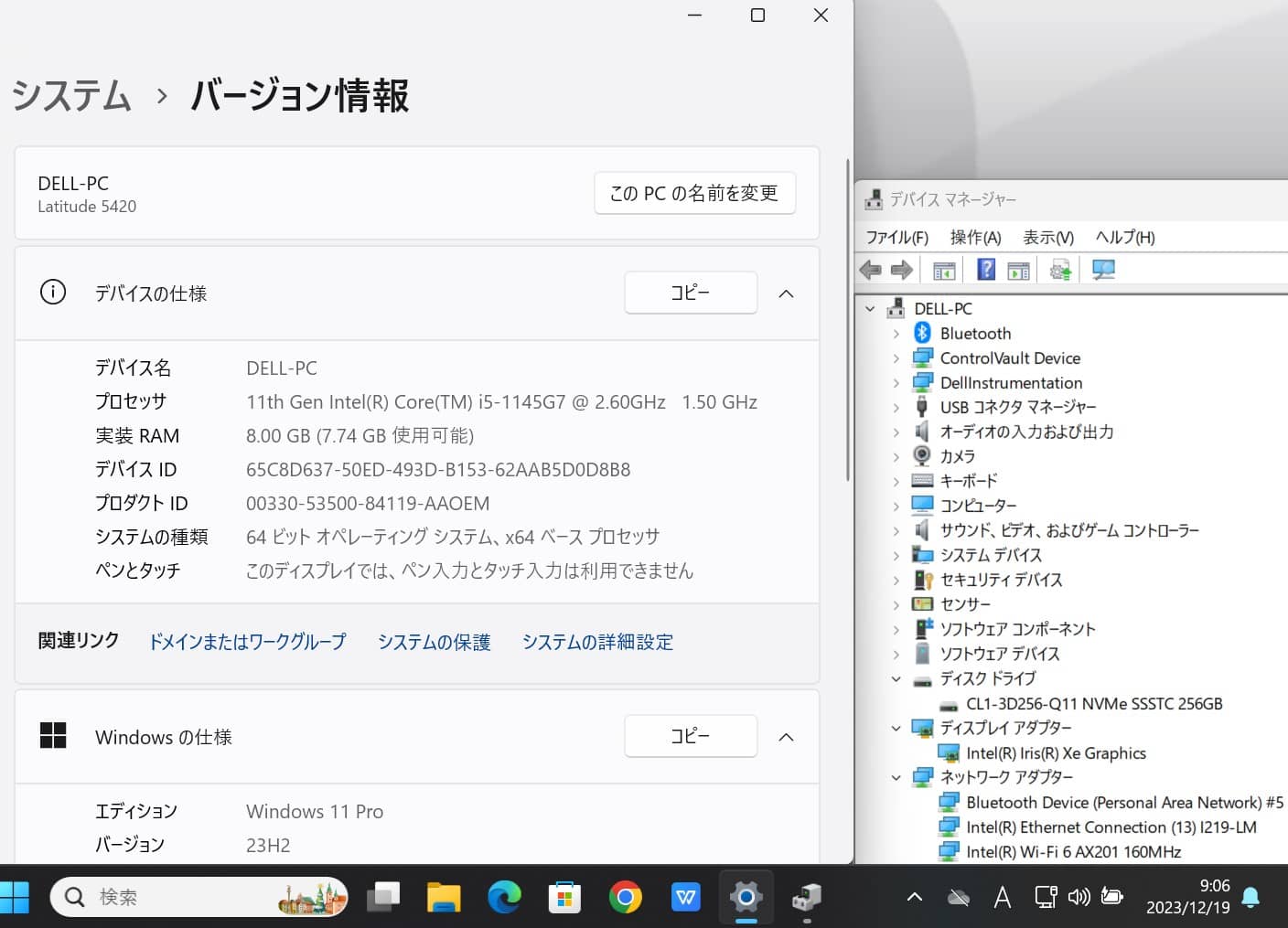Screen dimensions: 1288x928
Task: Click Scan for hardware changes monitor icon
Action: (x=1103, y=270)
